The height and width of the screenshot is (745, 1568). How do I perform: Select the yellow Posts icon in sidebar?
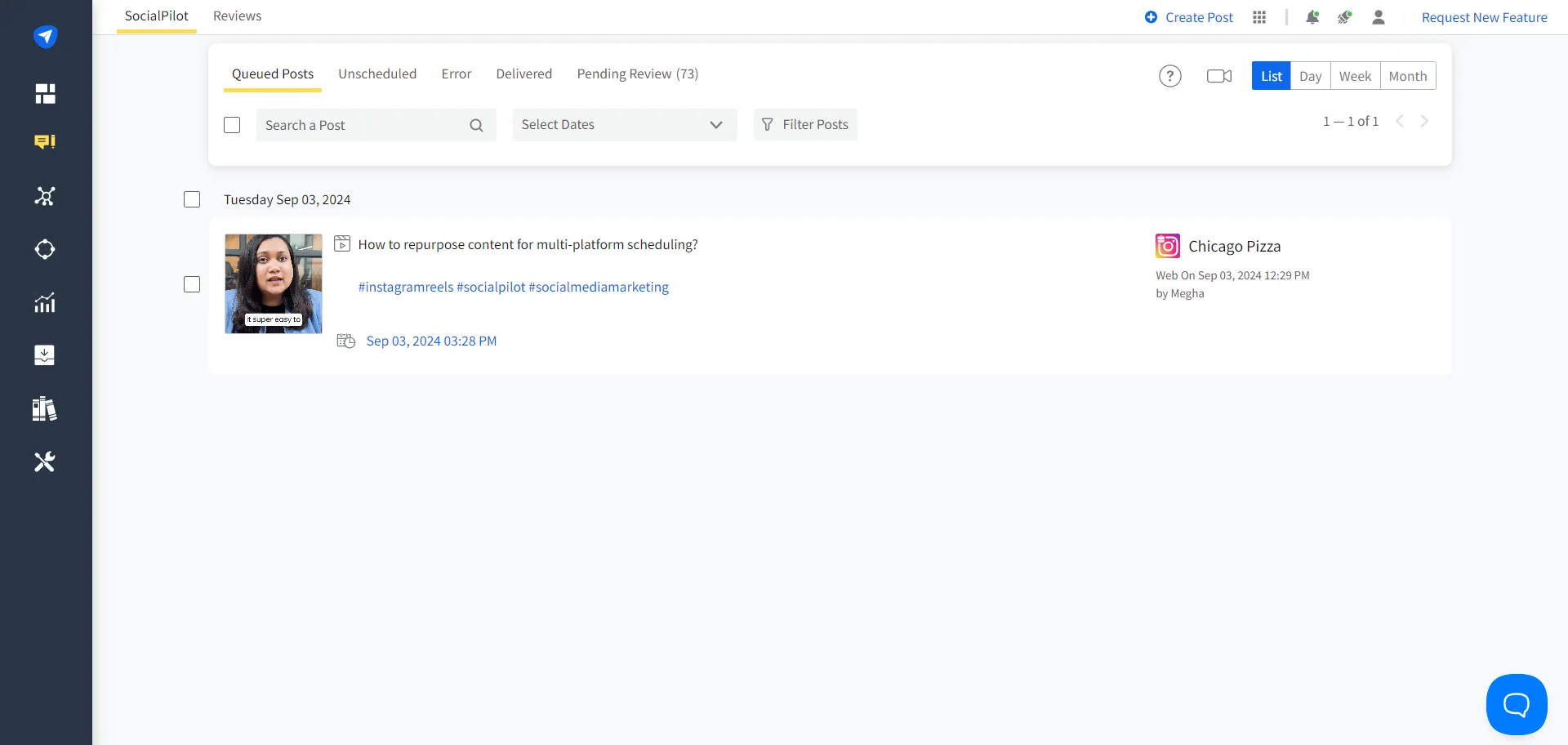(45, 141)
